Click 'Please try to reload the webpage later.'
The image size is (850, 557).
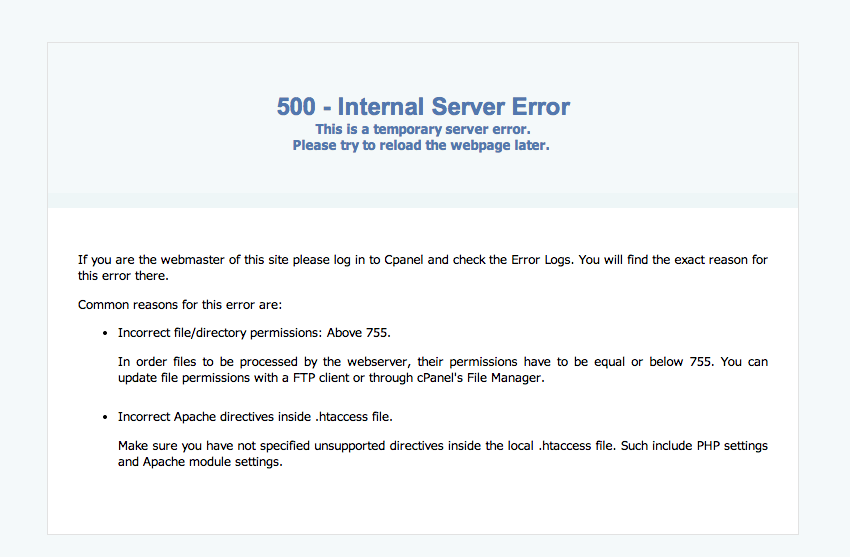point(421,145)
